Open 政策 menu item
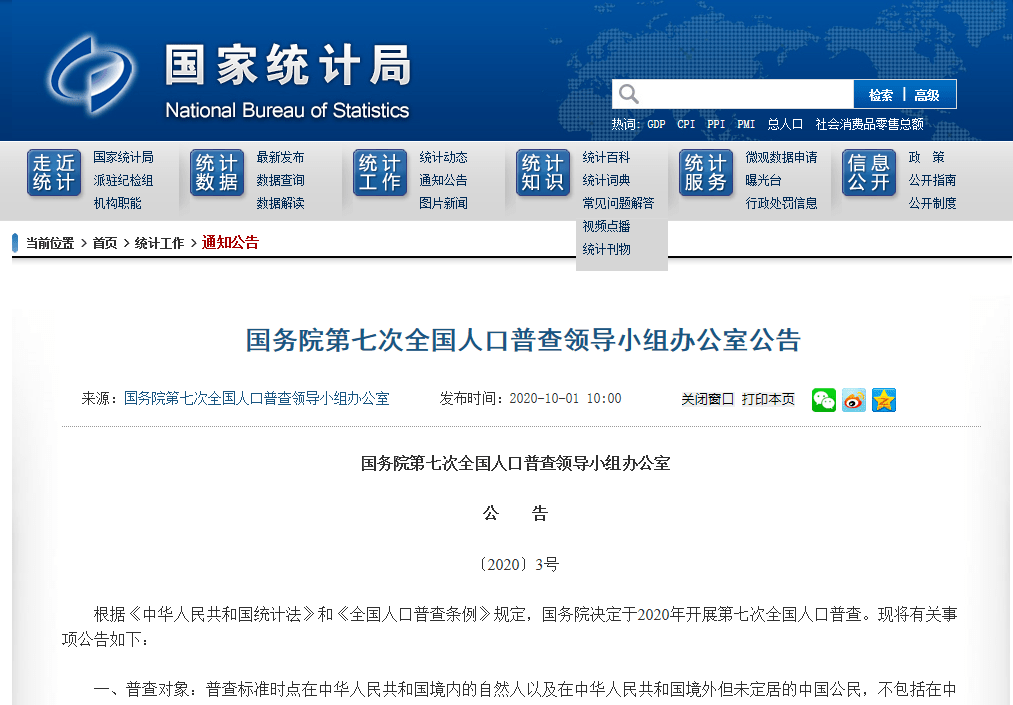Image resolution: width=1013 pixels, height=705 pixels. [926, 157]
